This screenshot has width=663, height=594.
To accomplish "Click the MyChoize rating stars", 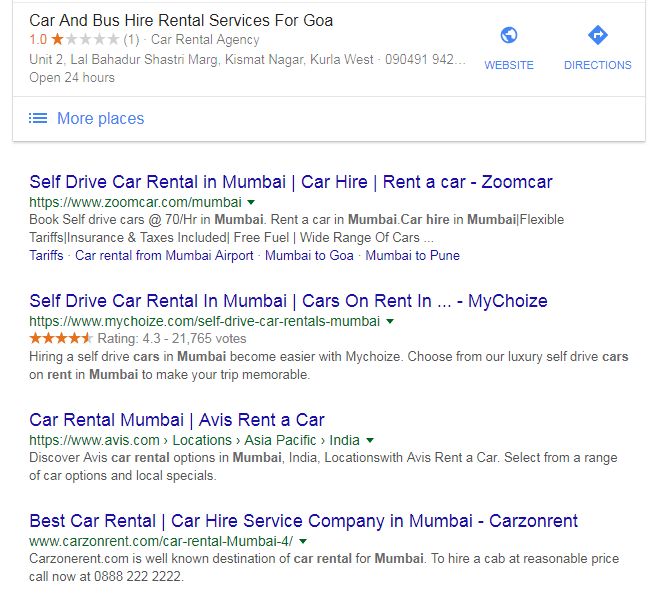I will [61, 338].
